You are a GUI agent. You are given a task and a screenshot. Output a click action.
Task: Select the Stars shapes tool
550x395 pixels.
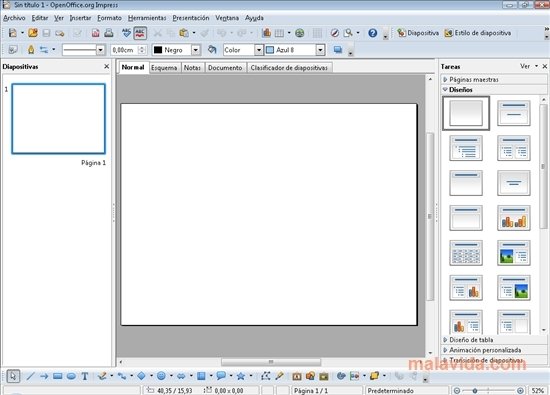tap(241, 376)
